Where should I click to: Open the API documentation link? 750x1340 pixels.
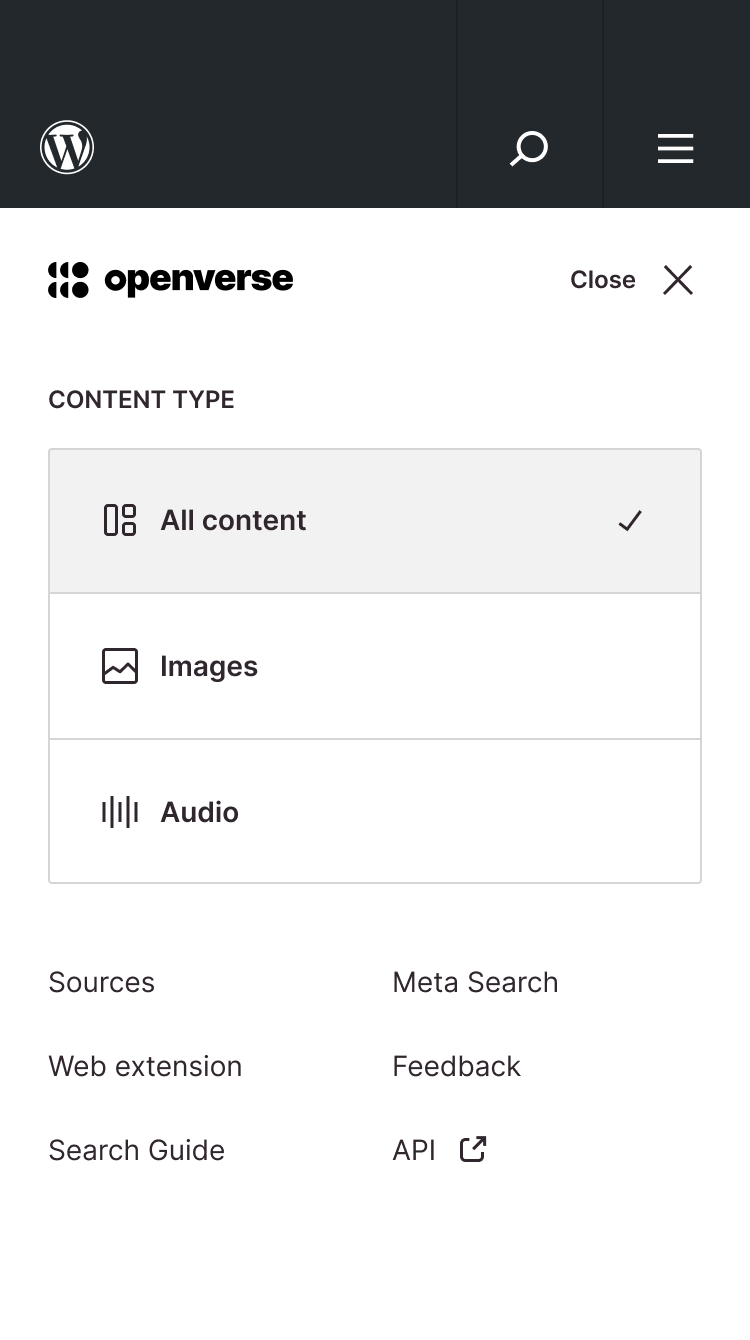(x=413, y=1150)
